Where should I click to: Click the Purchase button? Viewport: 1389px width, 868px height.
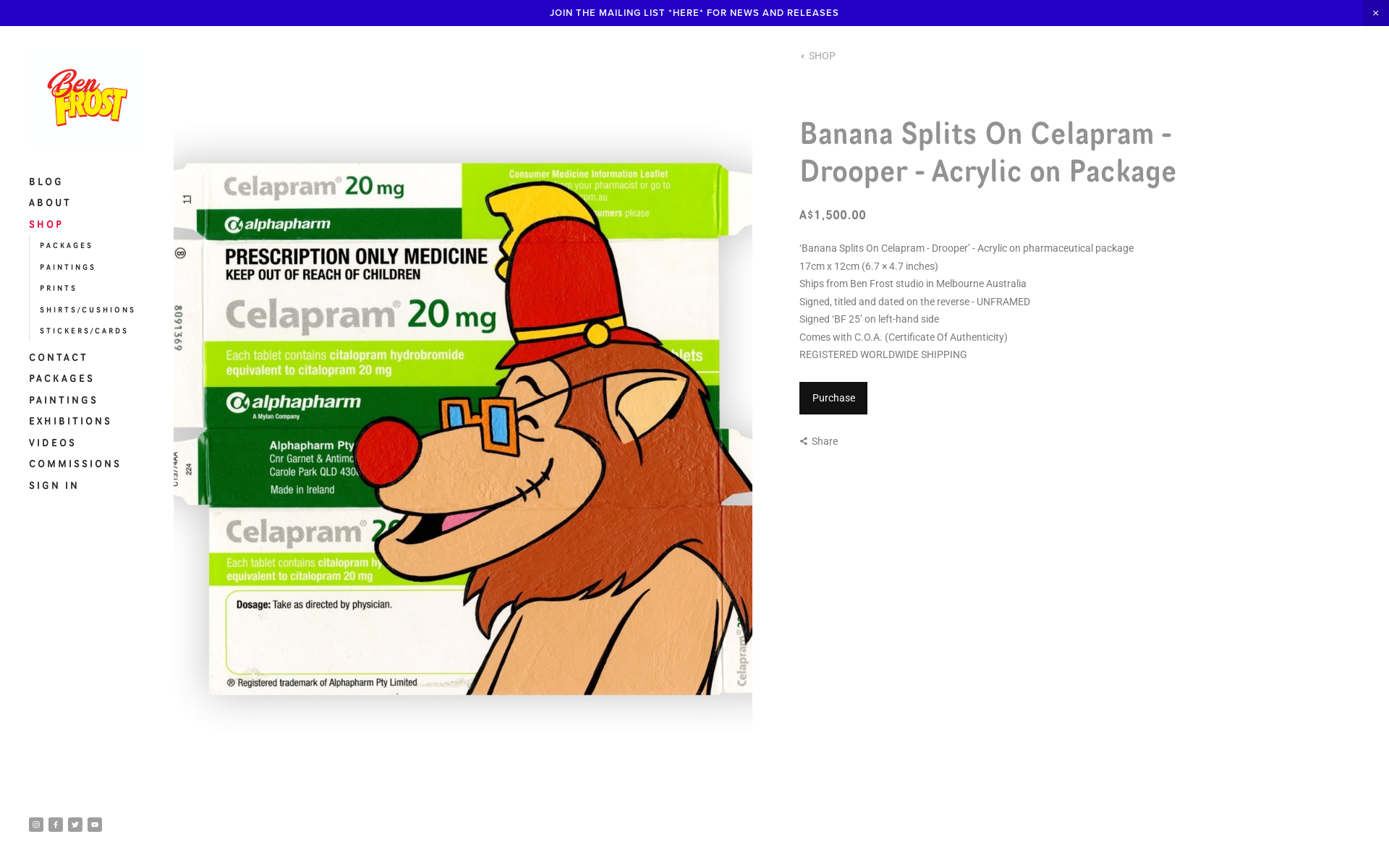pos(833,398)
